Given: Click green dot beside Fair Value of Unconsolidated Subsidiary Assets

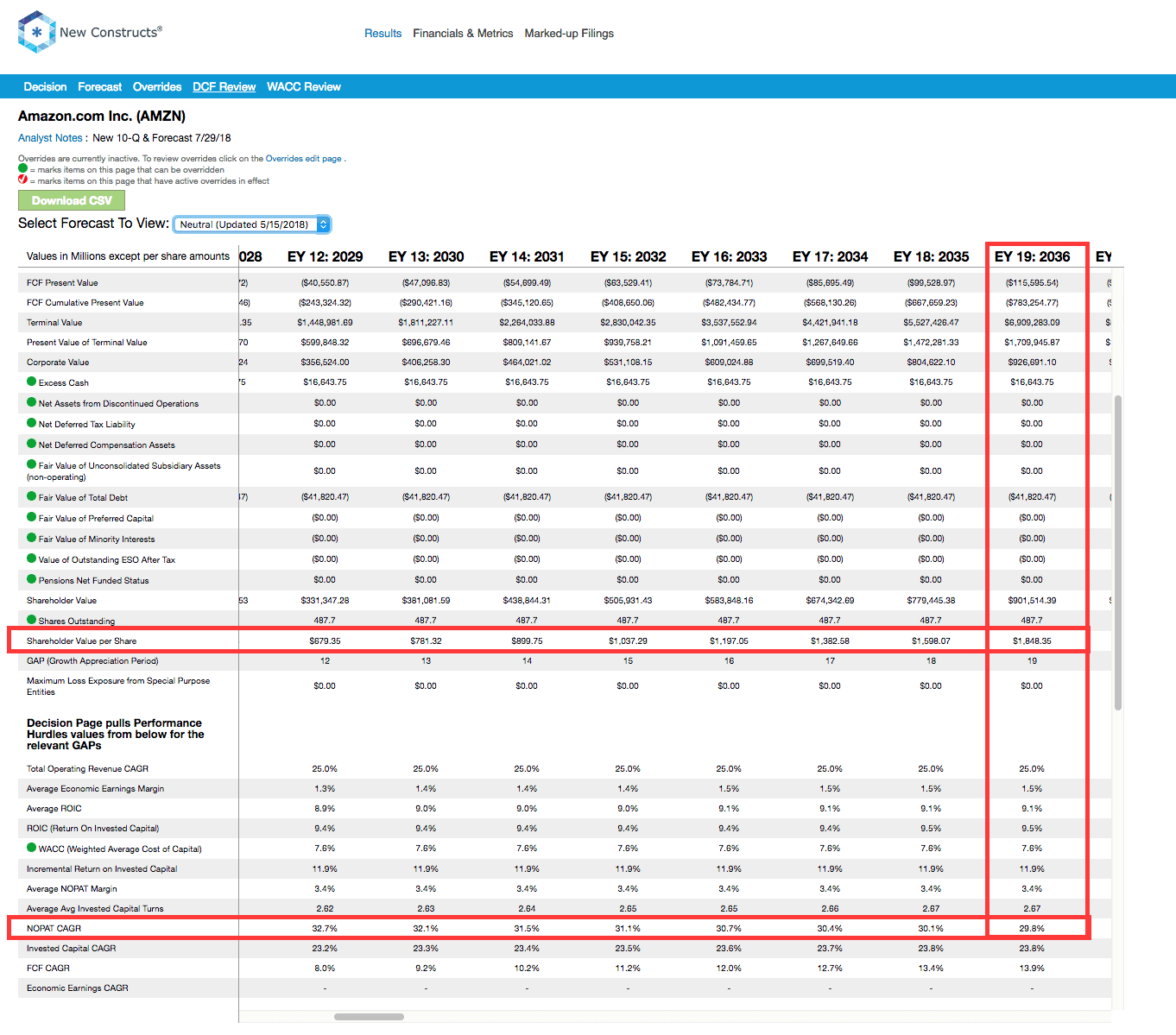Looking at the screenshot, I should tap(32, 464).
